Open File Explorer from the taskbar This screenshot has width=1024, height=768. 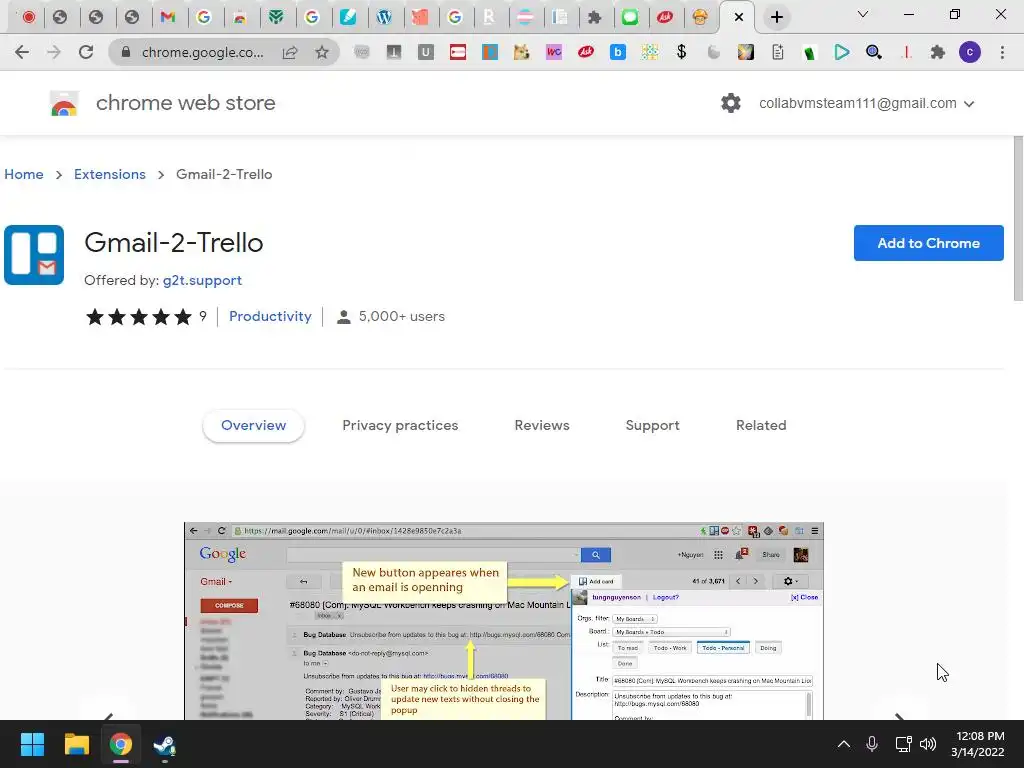[x=76, y=744]
